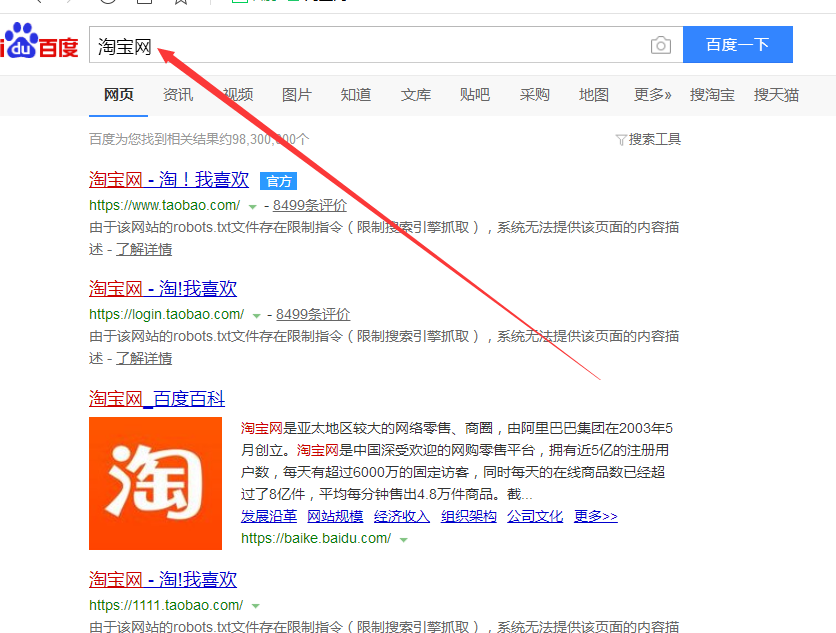This screenshot has height=633, width=836.
Task: Click the 搜天猫 link
Action: tap(776, 95)
